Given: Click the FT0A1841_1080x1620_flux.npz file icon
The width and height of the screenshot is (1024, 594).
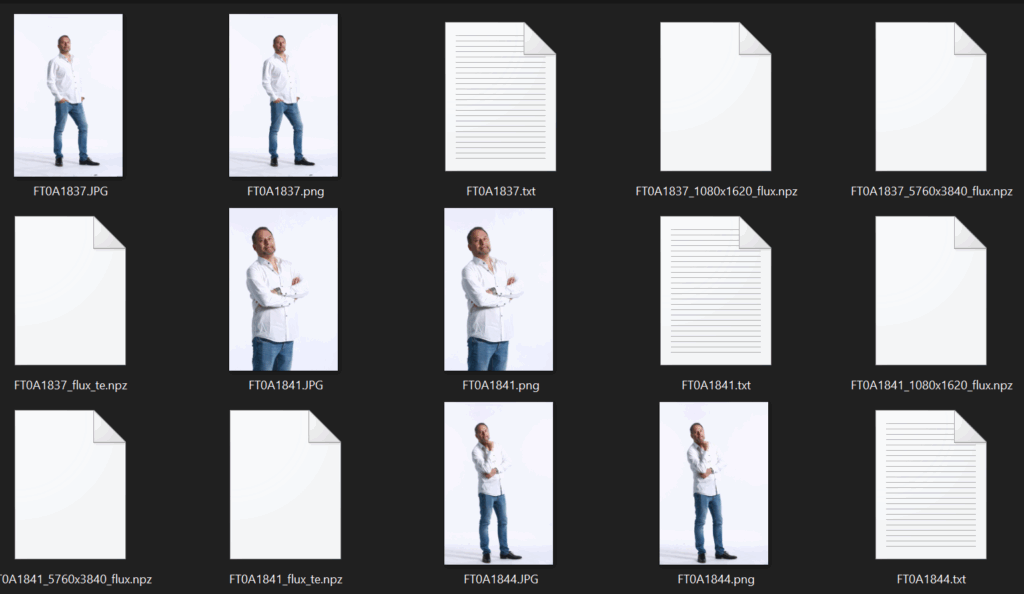Looking at the screenshot, I should (930, 290).
